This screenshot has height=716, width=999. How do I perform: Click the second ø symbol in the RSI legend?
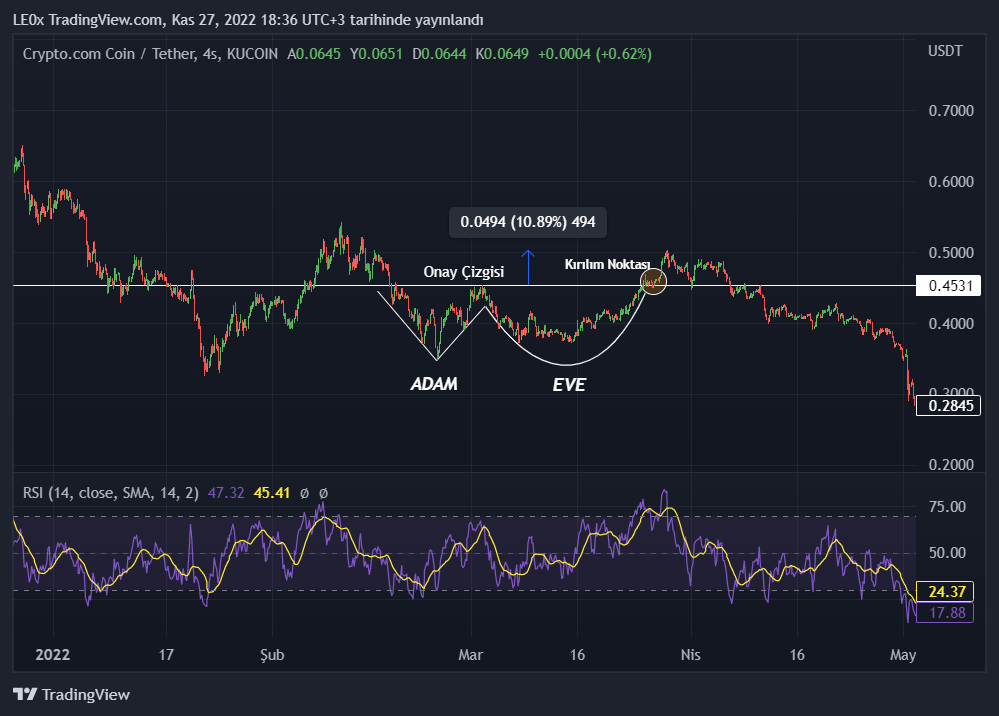(x=323, y=492)
